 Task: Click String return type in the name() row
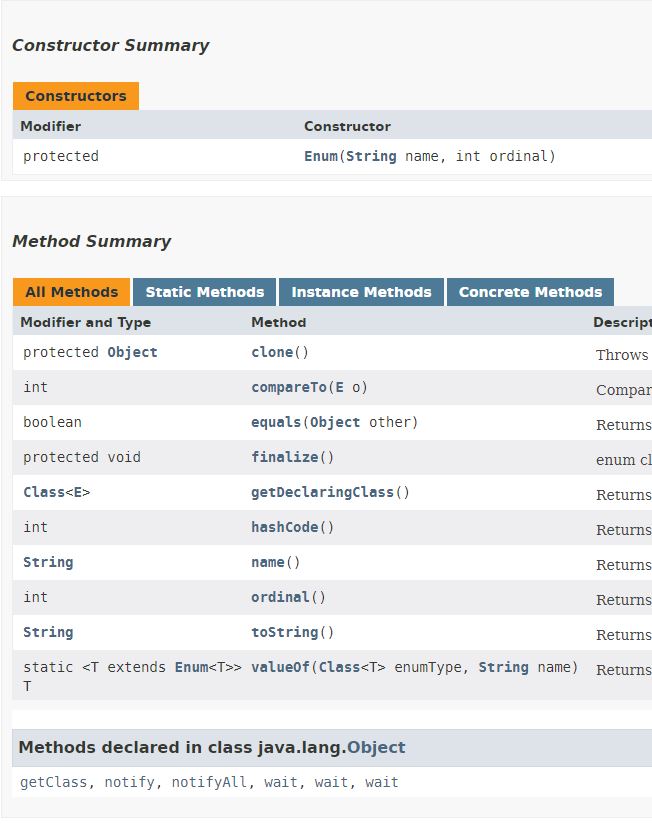point(48,562)
